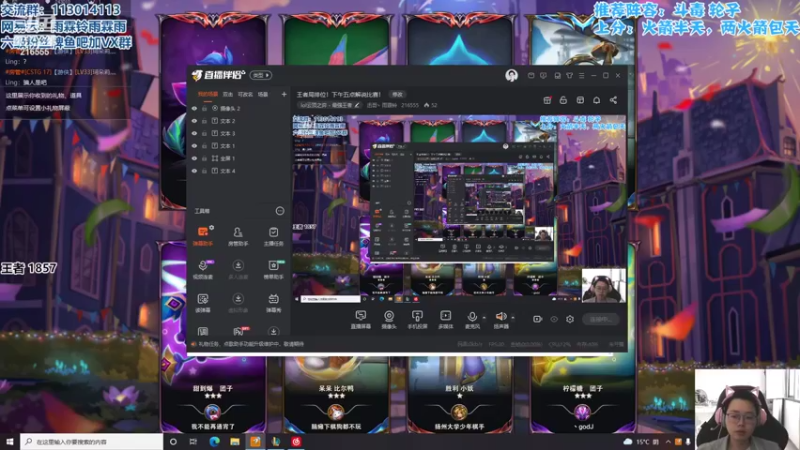This screenshot has height=450, width=800.
Task: Toggle lock on 全屏 1 source
Action: (x=205, y=158)
